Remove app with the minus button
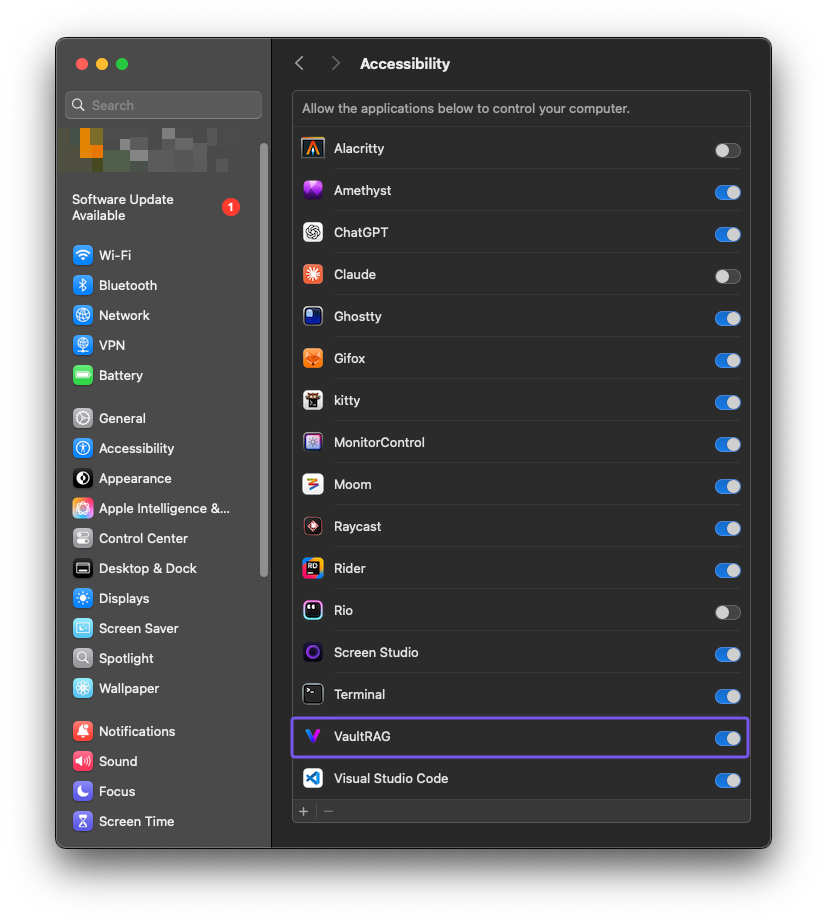Viewport: 827px width, 922px height. pos(328,811)
